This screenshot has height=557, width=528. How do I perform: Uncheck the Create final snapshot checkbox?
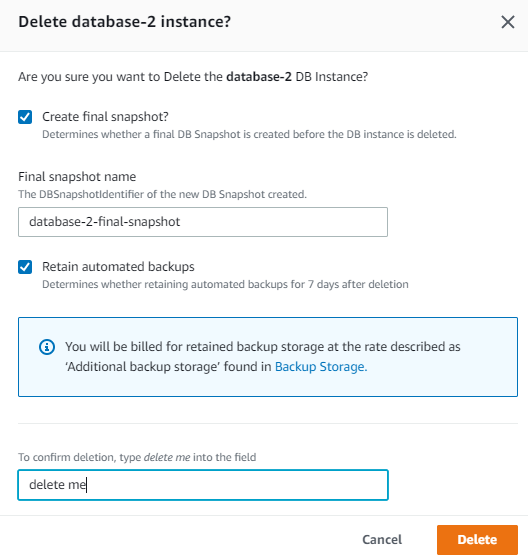25,117
